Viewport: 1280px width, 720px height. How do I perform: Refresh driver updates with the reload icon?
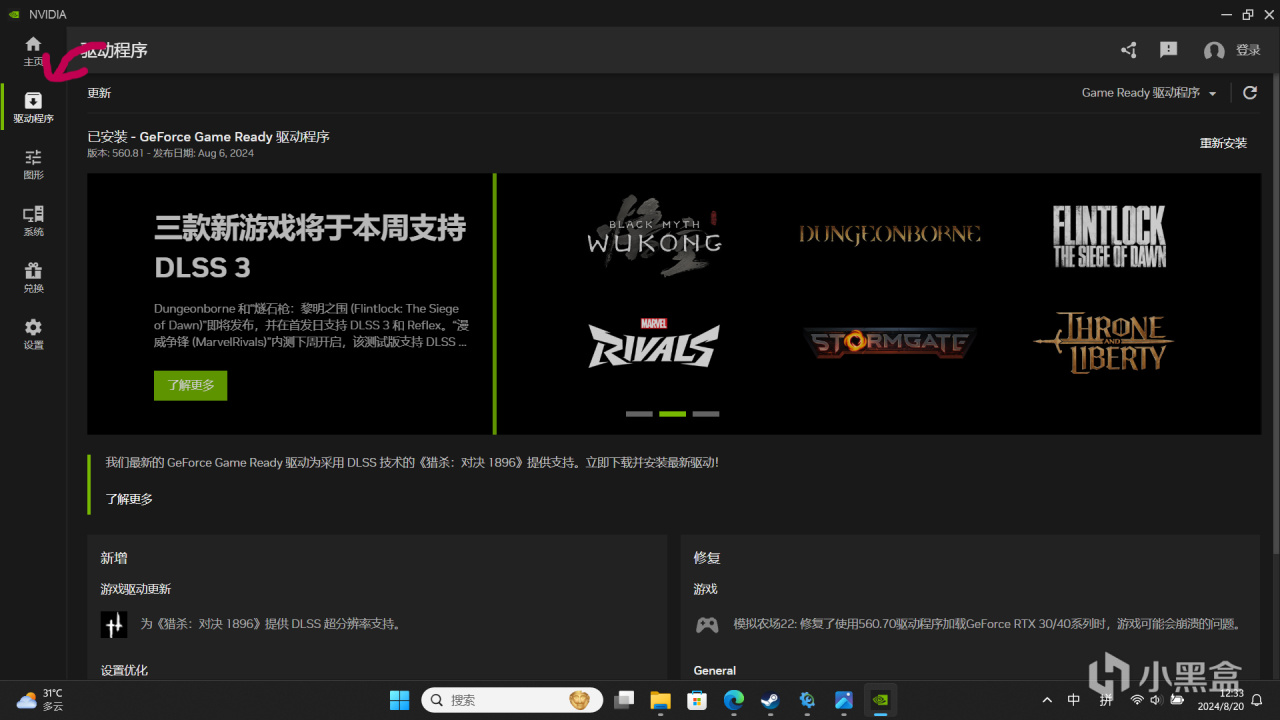pos(1250,93)
